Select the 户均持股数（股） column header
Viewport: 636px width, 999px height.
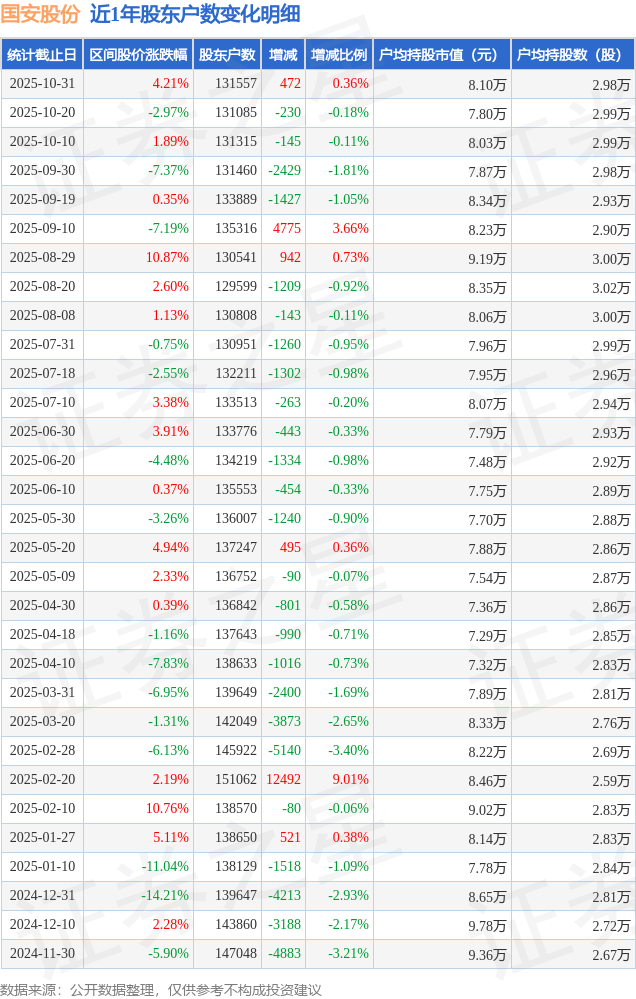[x=571, y=55]
